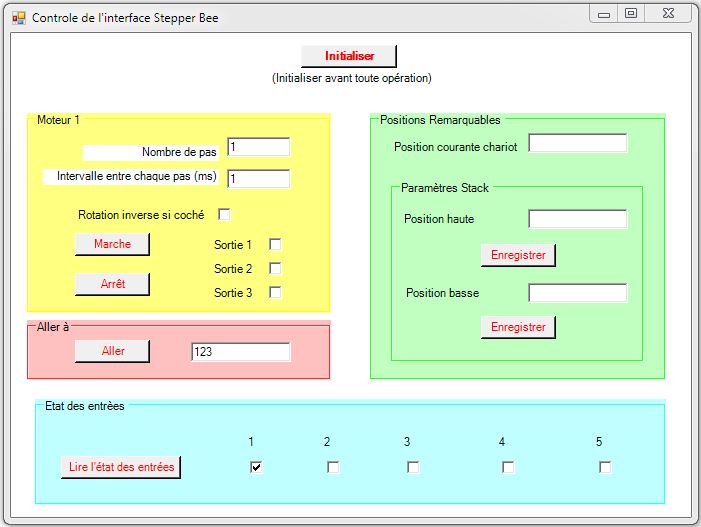Image resolution: width=701 pixels, height=527 pixels.
Task: Click Enregistrer under Position basse
Action: tap(518, 327)
